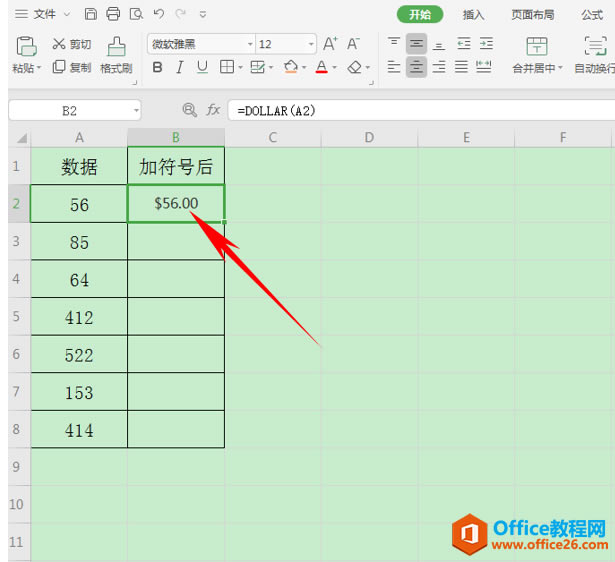Select cell containing 153
Viewport: 615px width, 562px height.
tap(79, 392)
